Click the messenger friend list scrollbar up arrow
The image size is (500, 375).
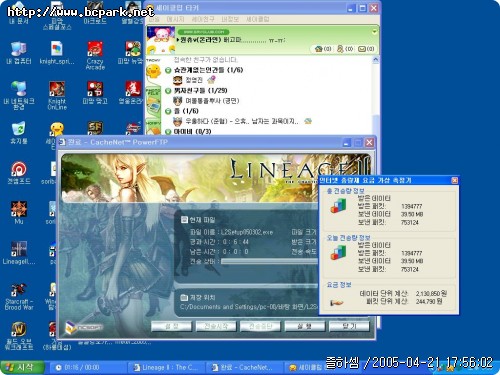[375, 60]
